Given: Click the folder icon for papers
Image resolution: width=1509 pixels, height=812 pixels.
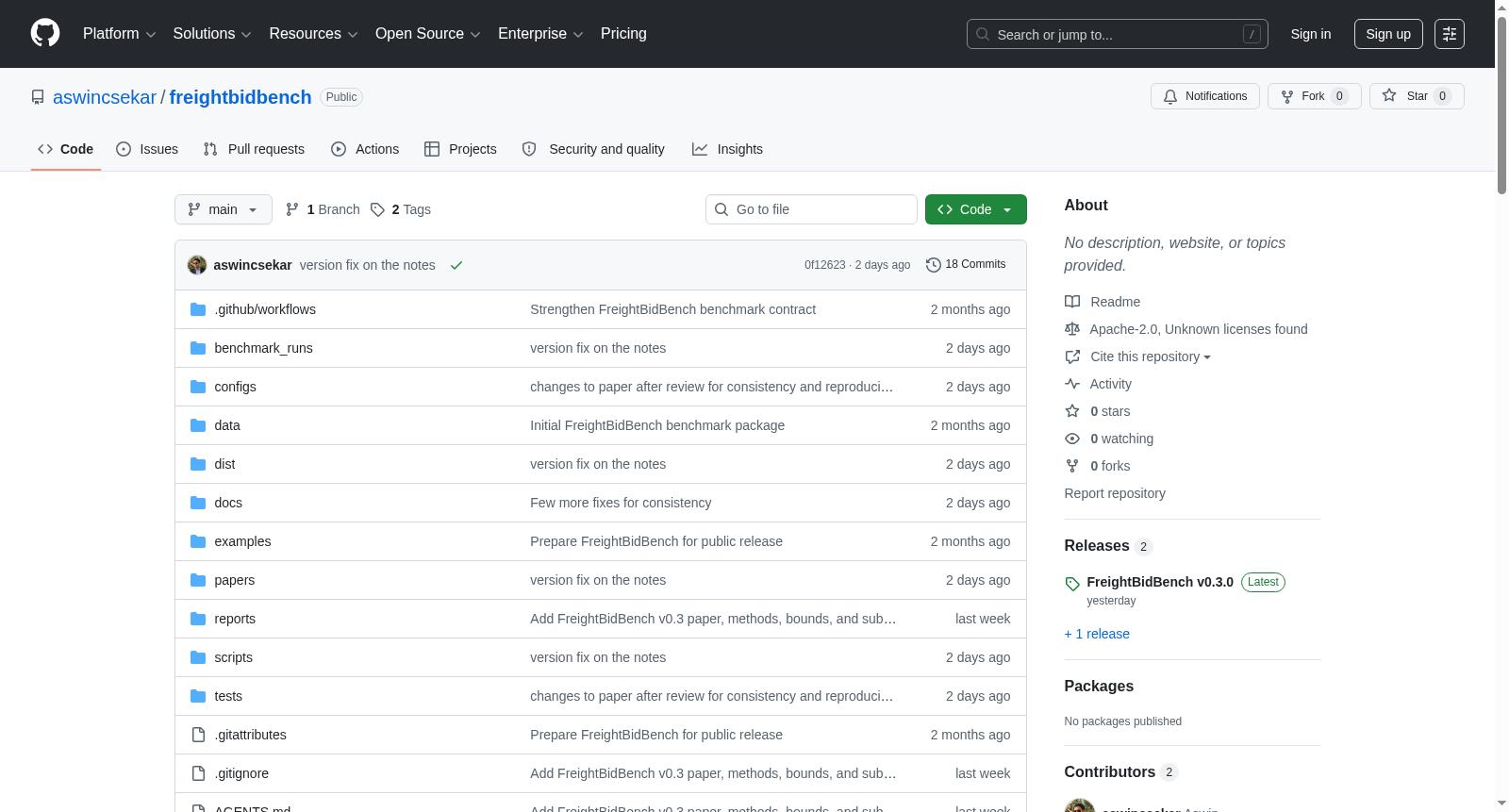Looking at the screenshot, I should [x=198, y=580].
